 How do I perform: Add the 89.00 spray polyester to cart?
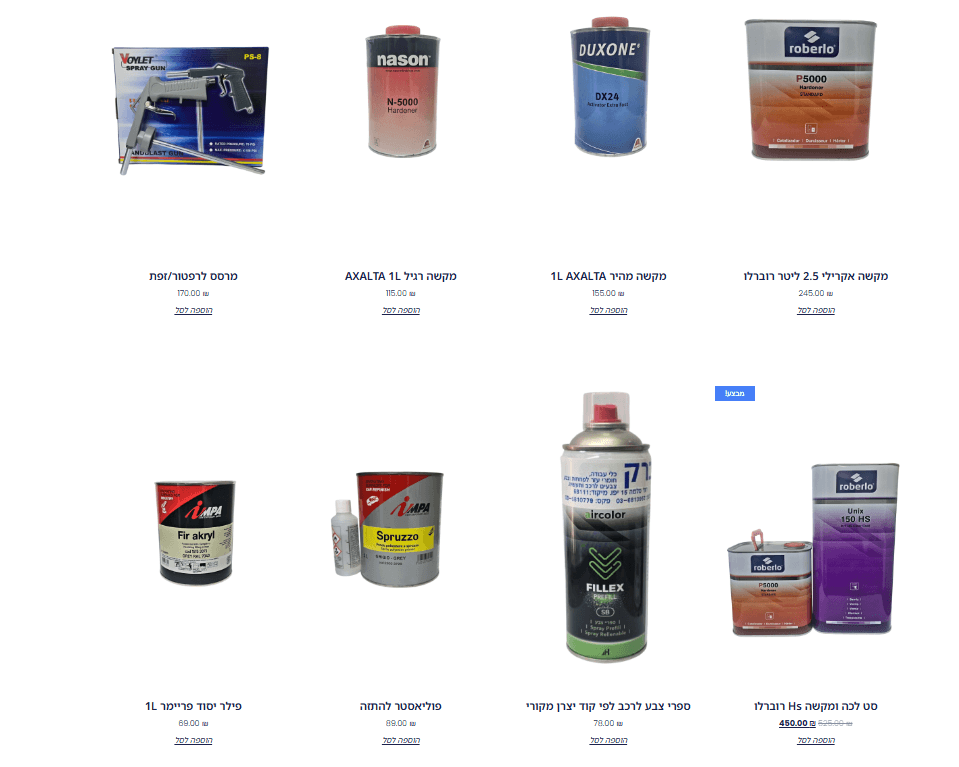pyautogui.click(x=401, y=740)
